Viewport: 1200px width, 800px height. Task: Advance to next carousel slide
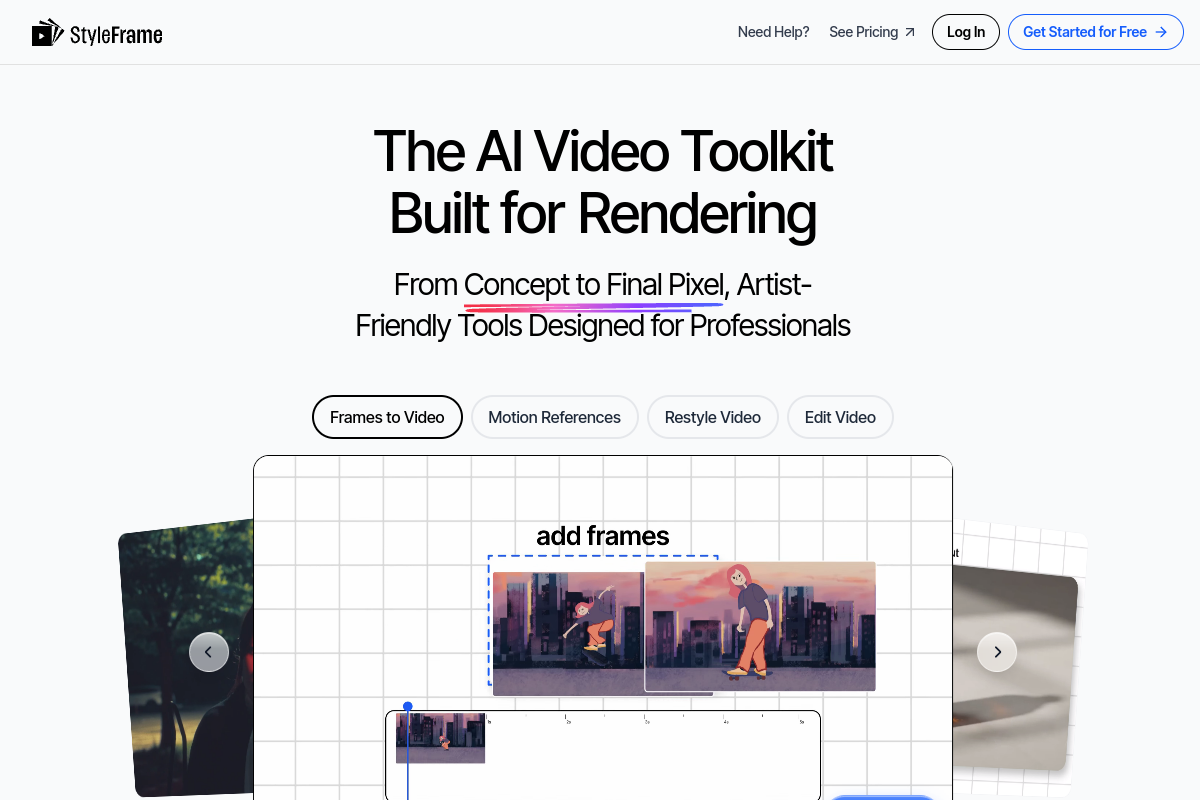point(997,652)
